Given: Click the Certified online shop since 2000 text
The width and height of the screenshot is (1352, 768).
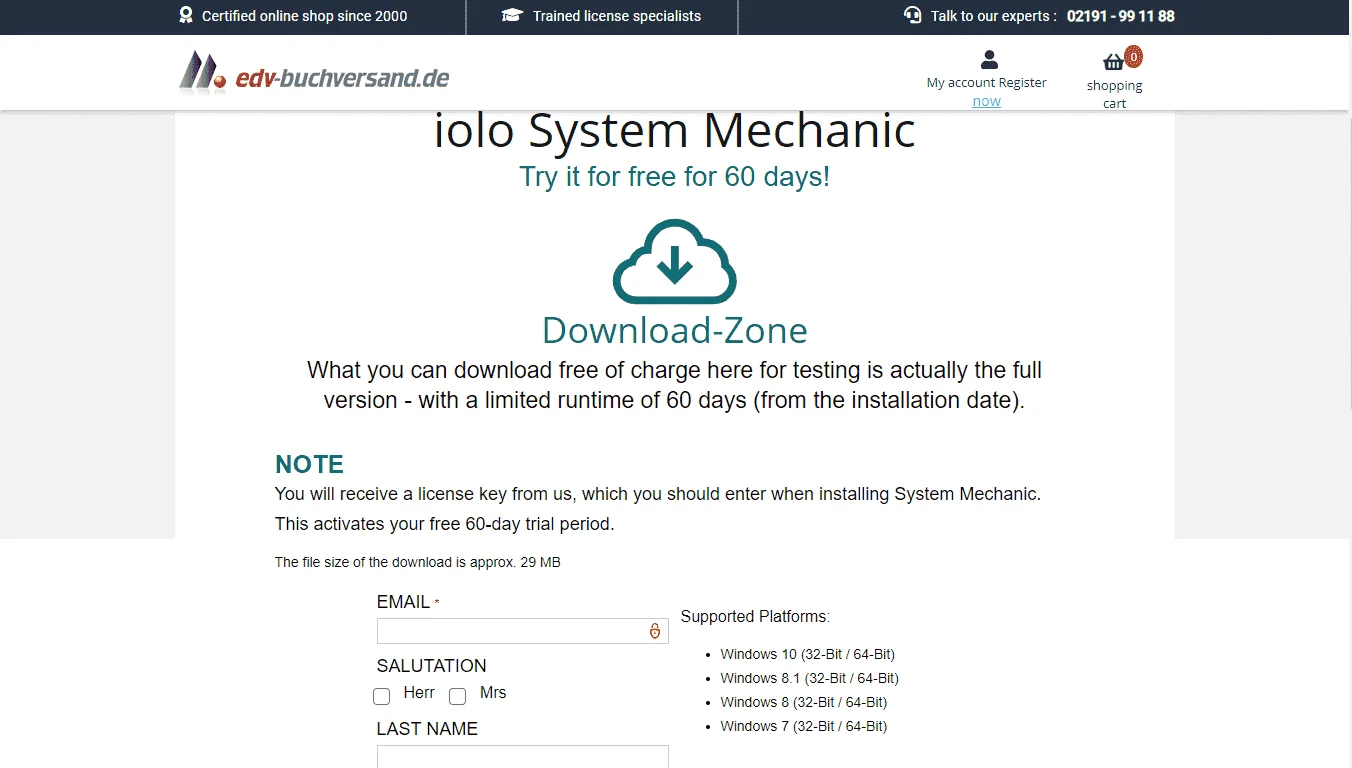Looking at the screenshot, I should coord(304,16).
